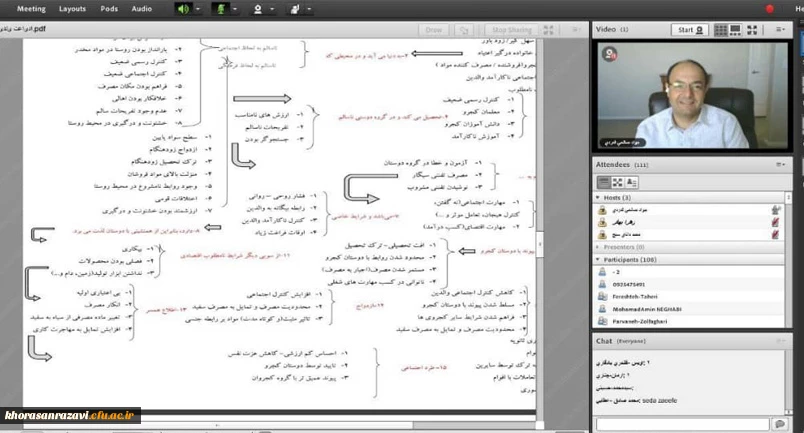Open the raise hand status dropdown arrow
Screen dimensions: 804x433
tap(309, 8)
